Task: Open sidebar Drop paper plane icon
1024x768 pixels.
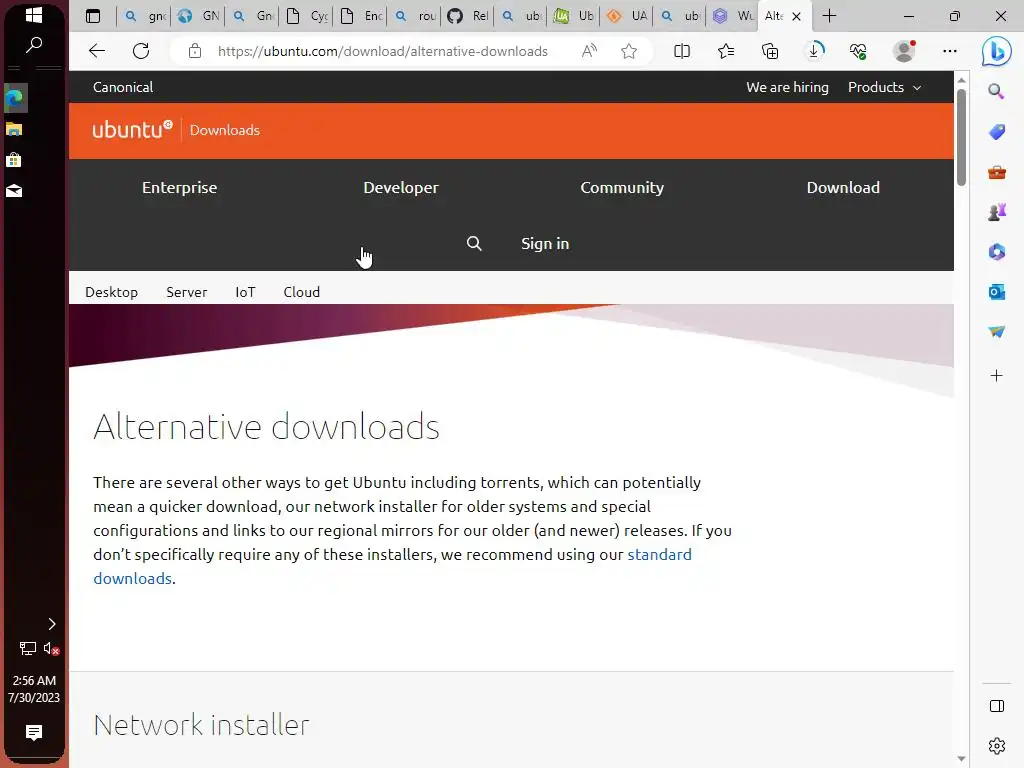Action: (x=997, y=332)
